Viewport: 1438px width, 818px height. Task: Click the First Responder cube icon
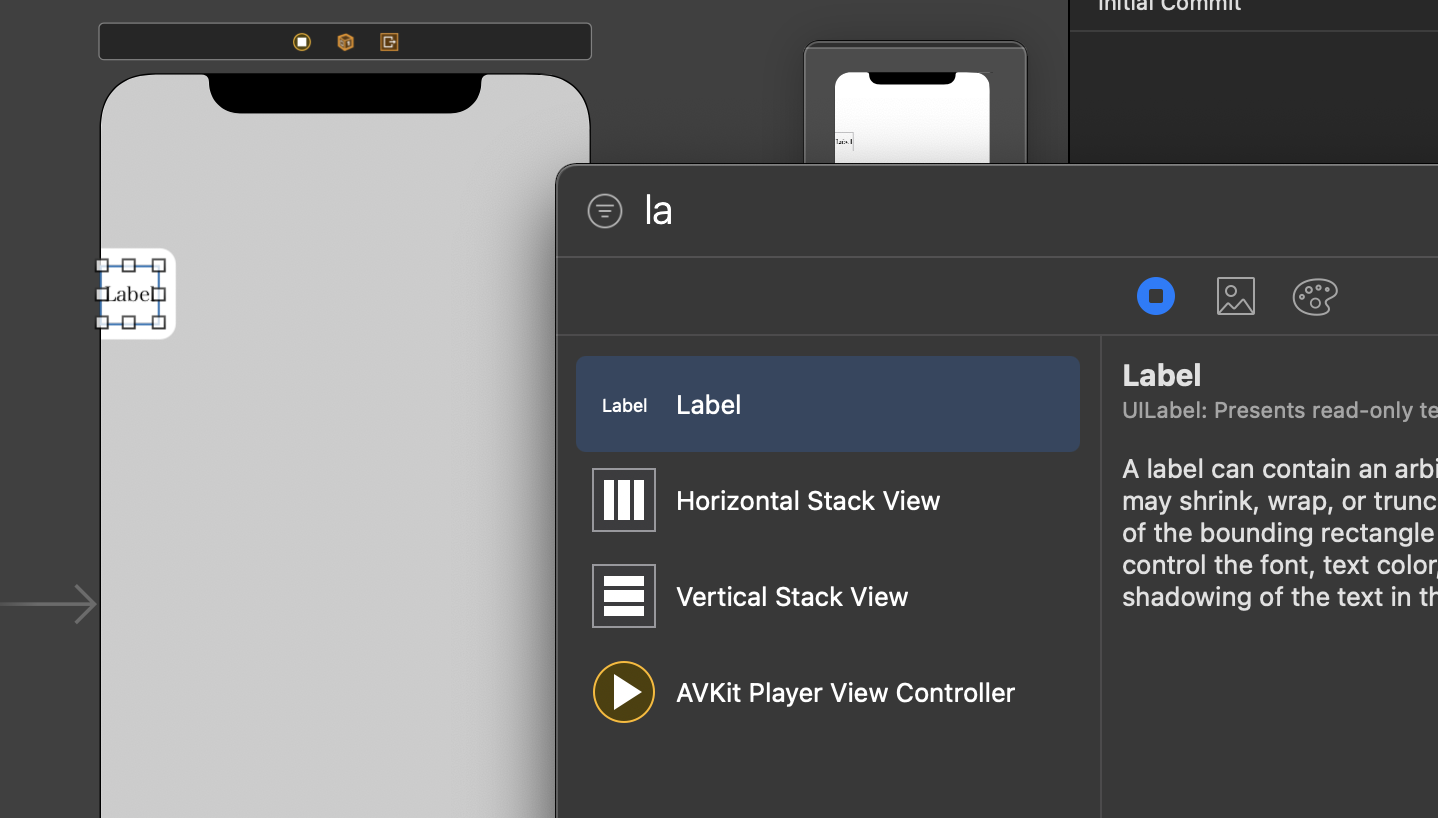tap(346, 42)
